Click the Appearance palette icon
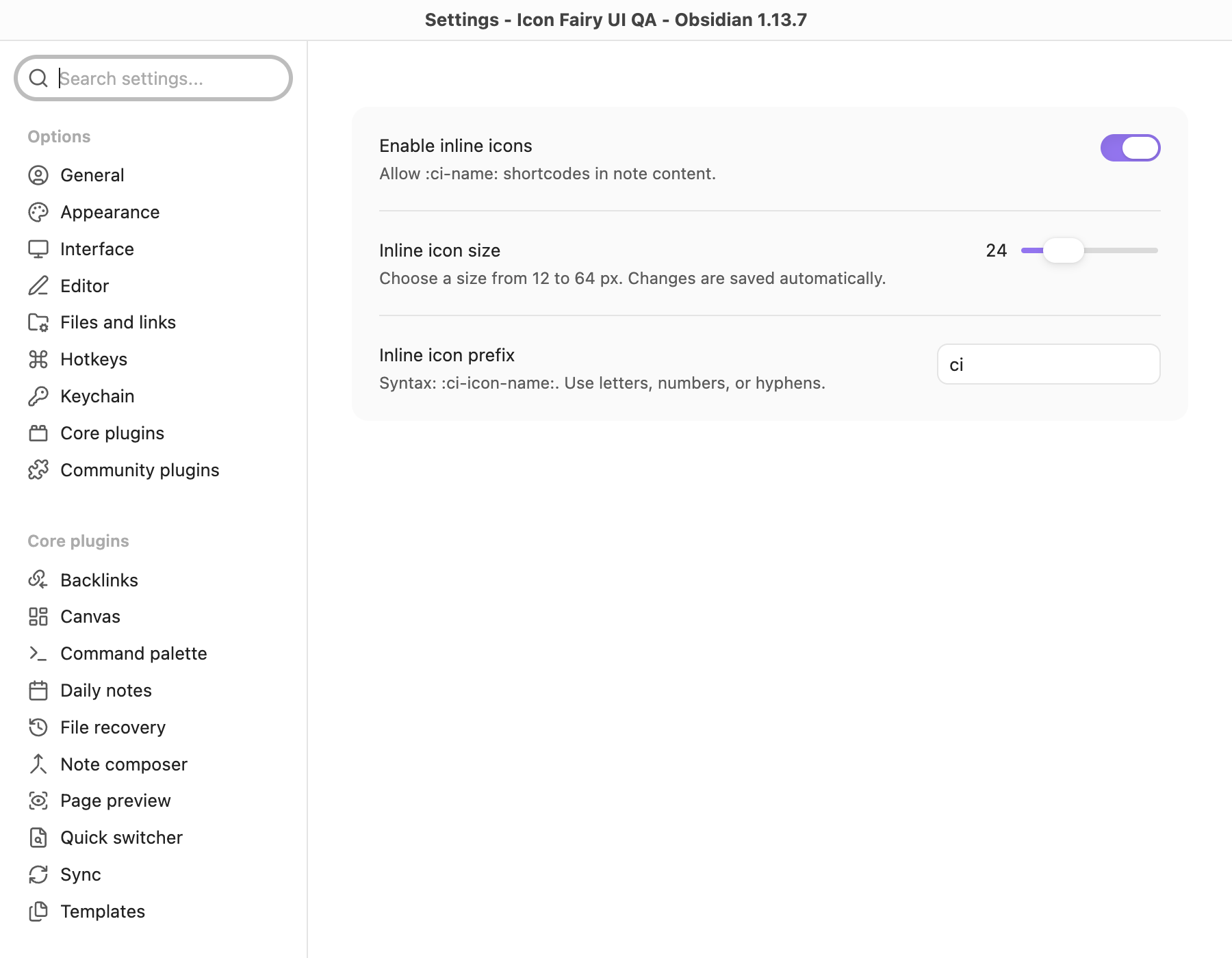Screen dimensions: 1232x958 coord(38,212)
